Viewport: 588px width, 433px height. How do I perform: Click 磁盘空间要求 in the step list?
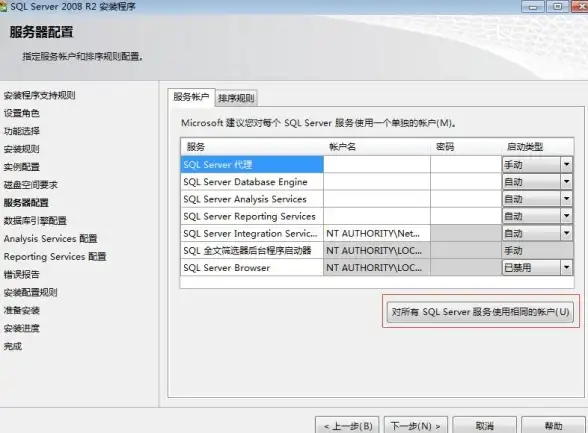point(30,185)
